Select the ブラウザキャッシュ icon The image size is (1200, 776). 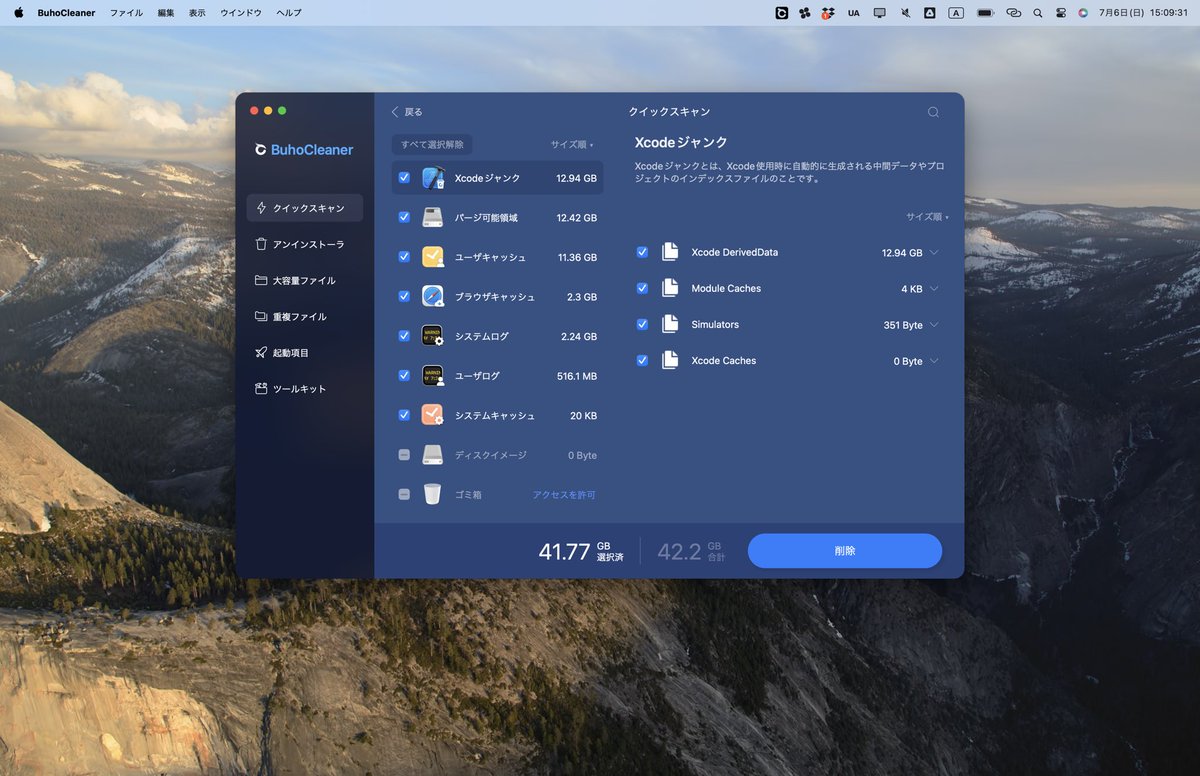pos(433,296)
